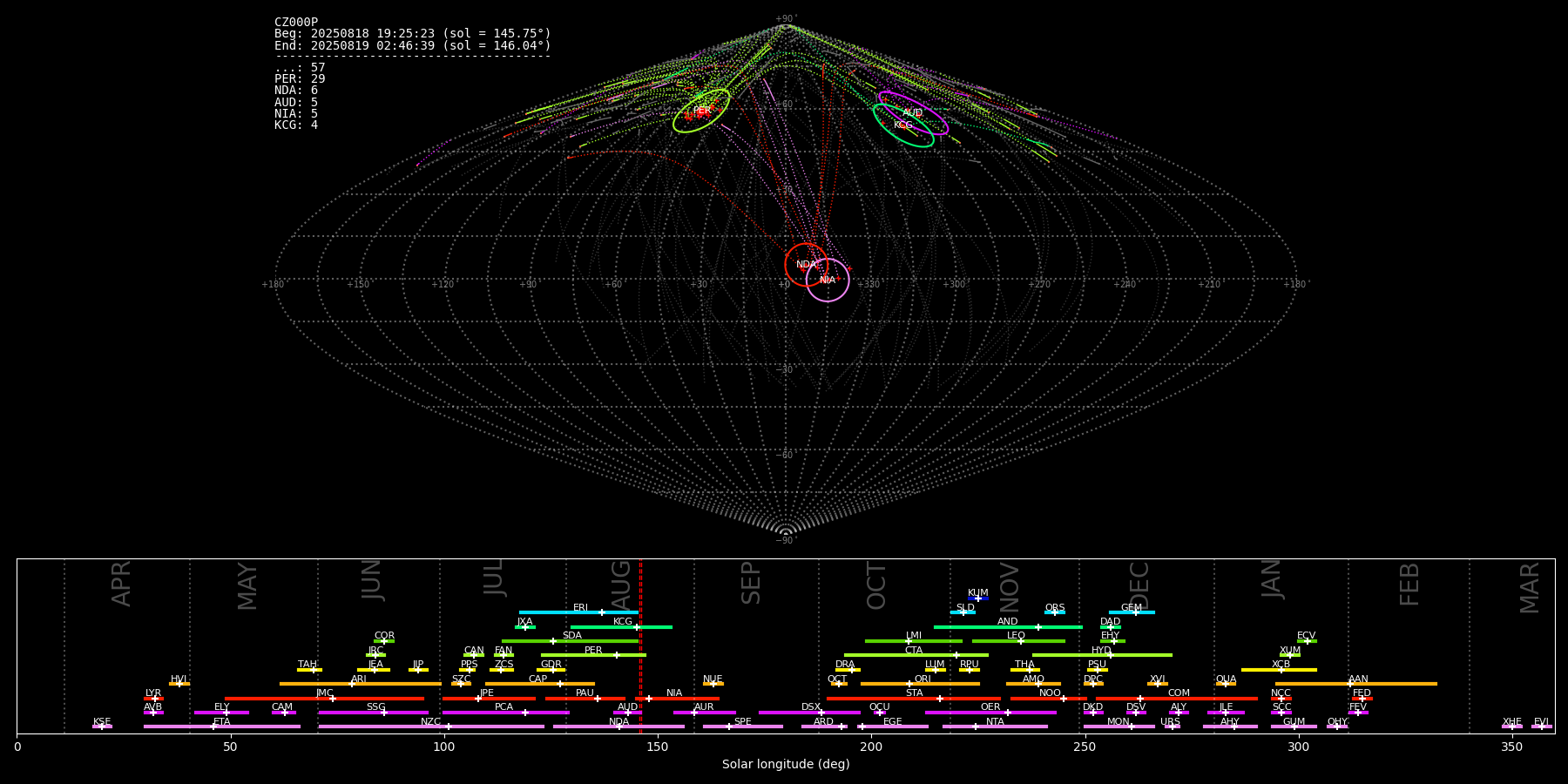This screenshot has width=1568, height=784.
Task: Click the STA shower bar in timeline
Action: pyautogui.click(x=914, y=699)
